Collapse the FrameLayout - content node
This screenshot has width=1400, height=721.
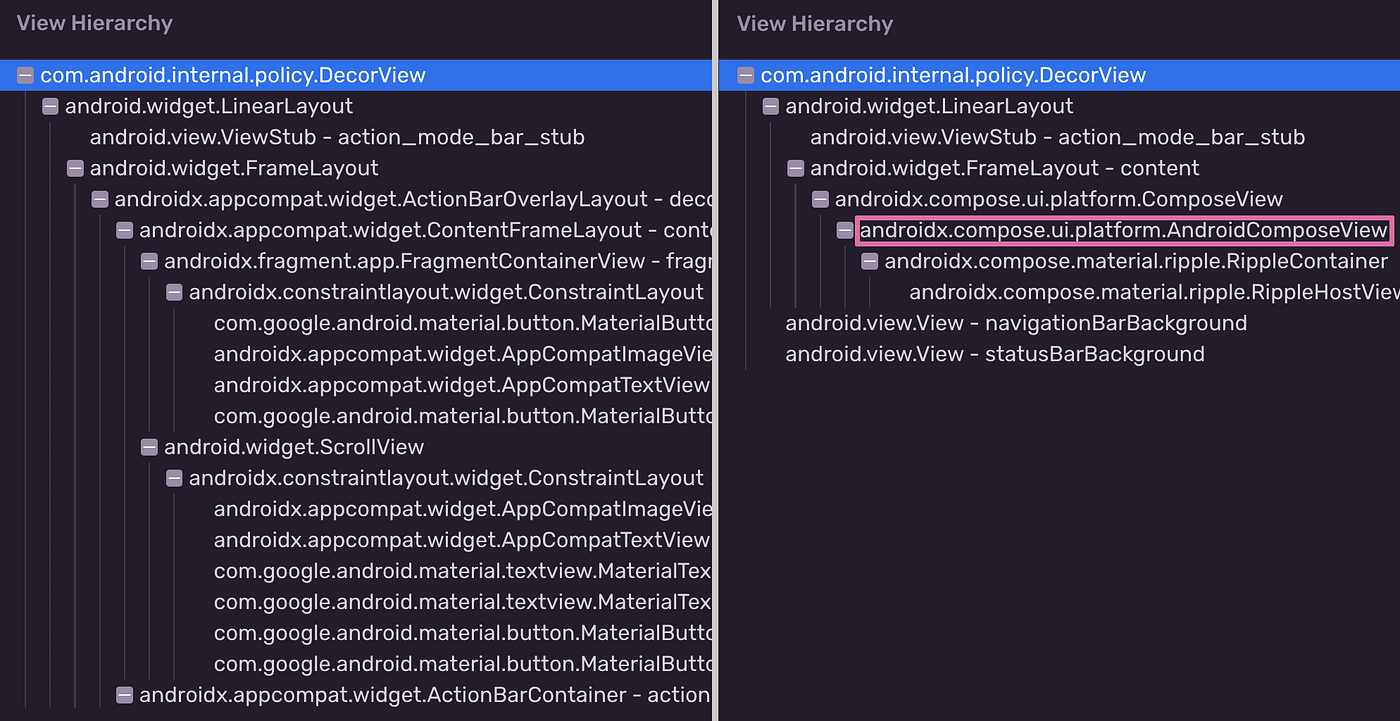coord(795,168)
